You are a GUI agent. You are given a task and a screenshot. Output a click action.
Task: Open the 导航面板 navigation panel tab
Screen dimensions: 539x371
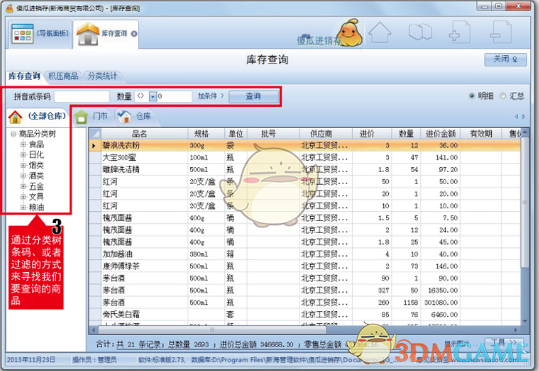tap(40, 34)
